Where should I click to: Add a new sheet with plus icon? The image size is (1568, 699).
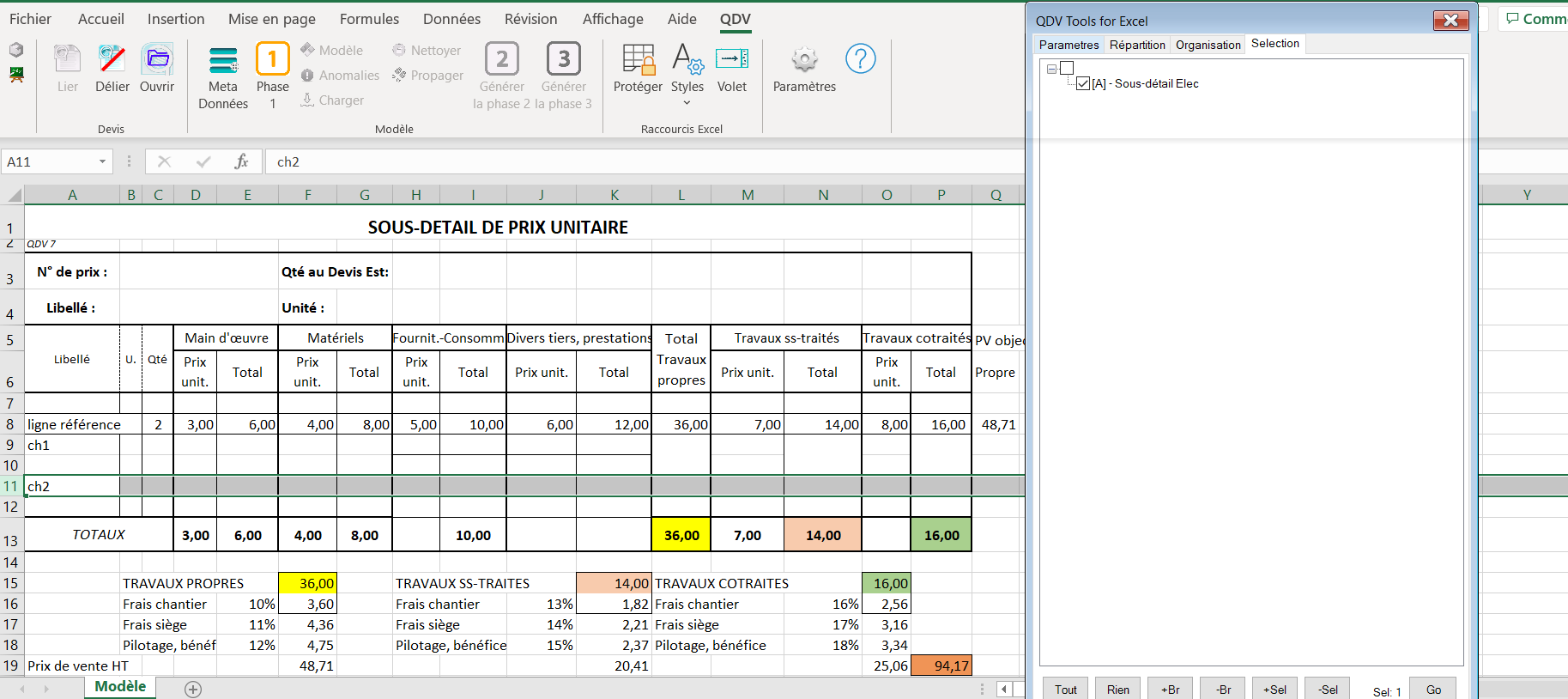pos(193,689)
